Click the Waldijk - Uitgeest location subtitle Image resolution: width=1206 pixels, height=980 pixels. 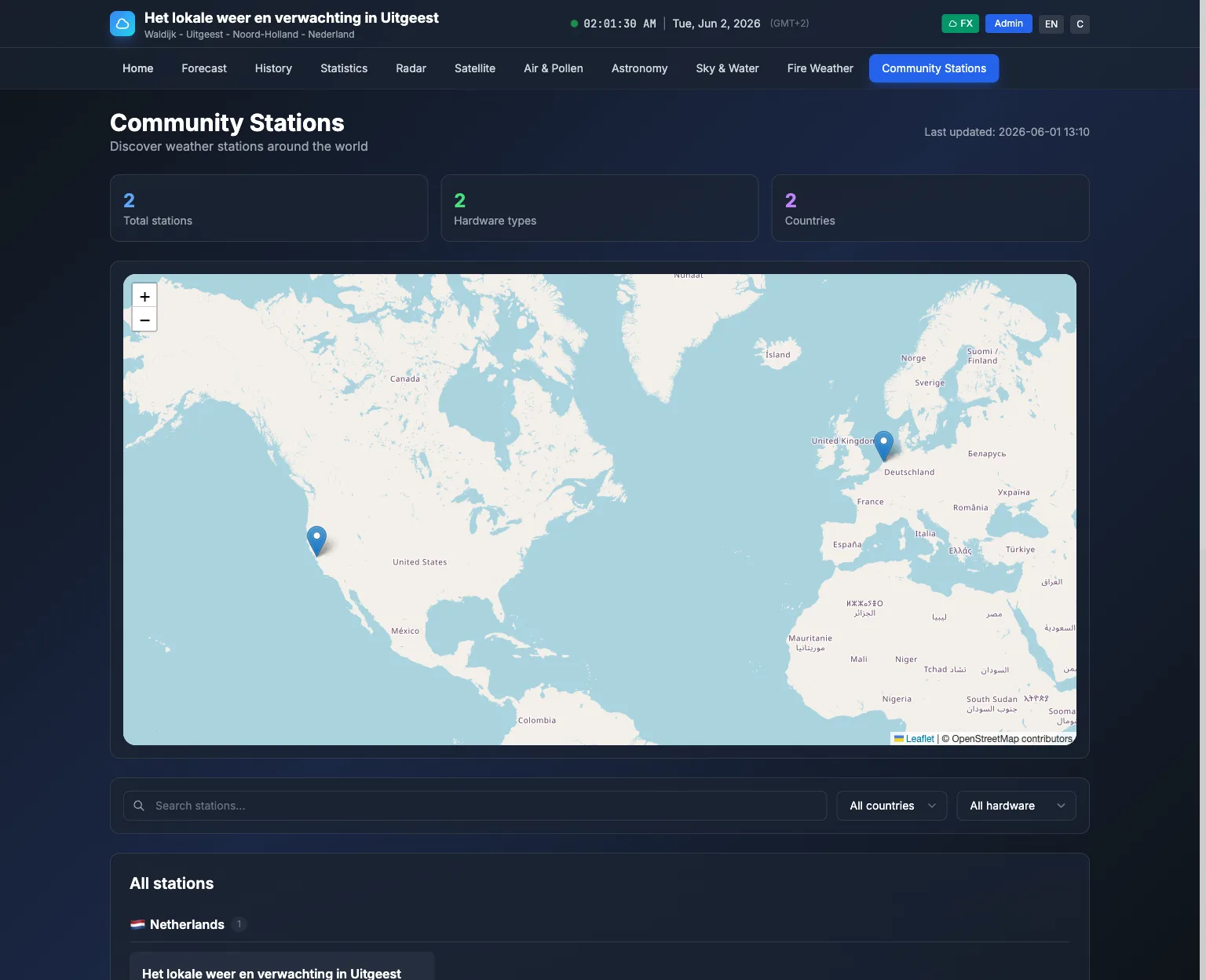click(x=250, y=35)
